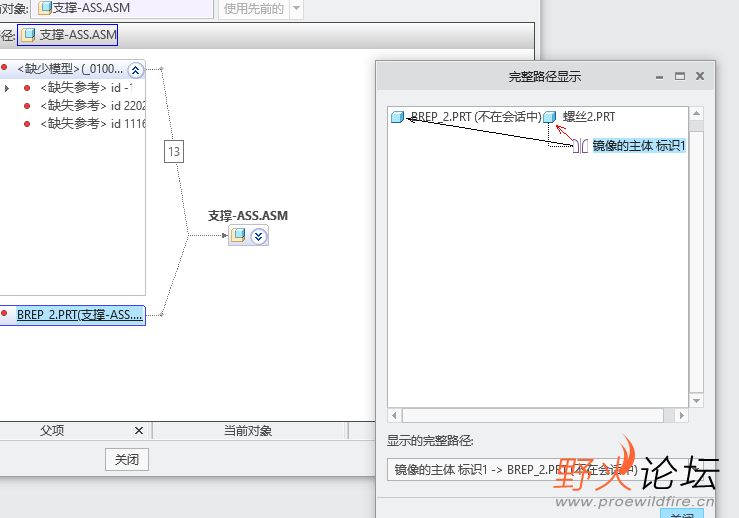Image resolution: width=739 pixels, height=518 pixels.
Task: Click the 使用先前的 button
Action: click(x=254, y=8)
